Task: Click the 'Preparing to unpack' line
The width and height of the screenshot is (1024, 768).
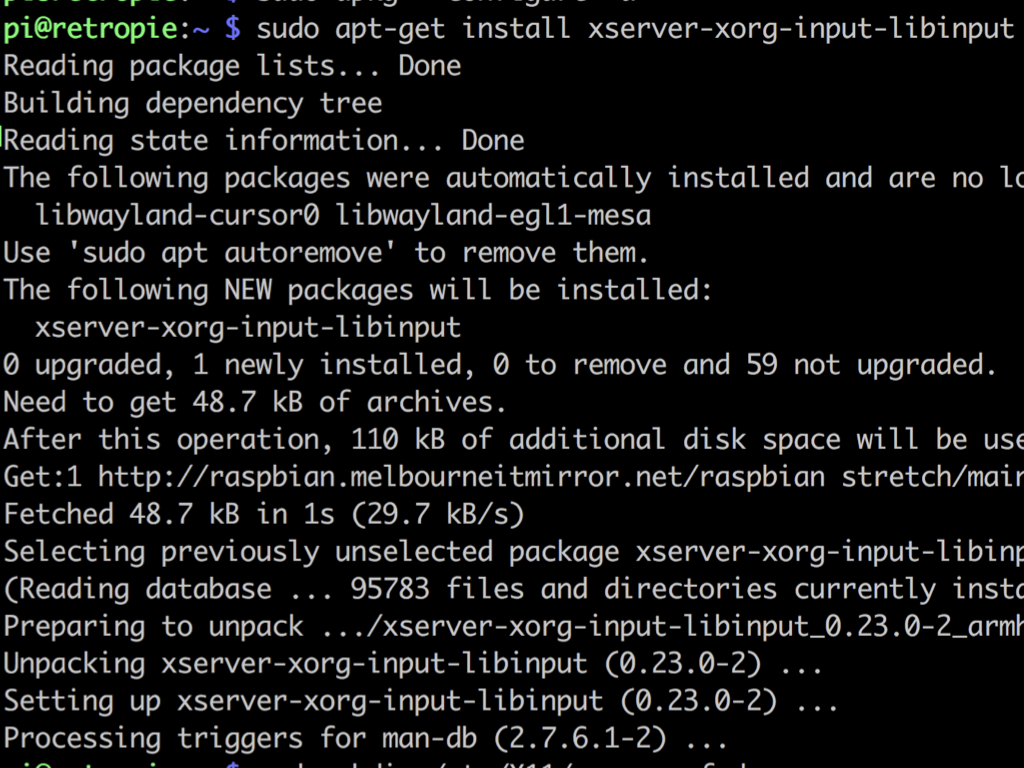Action: [513, 626]
